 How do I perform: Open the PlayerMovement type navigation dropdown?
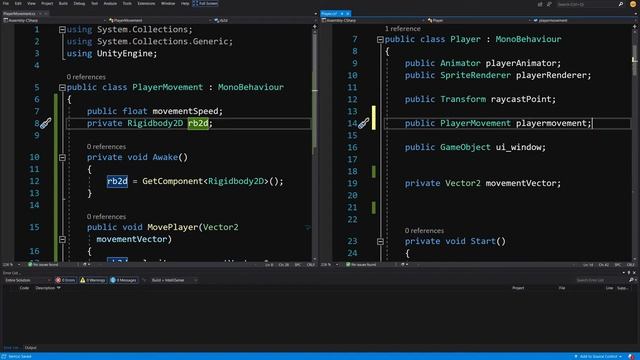pos(160,20)
